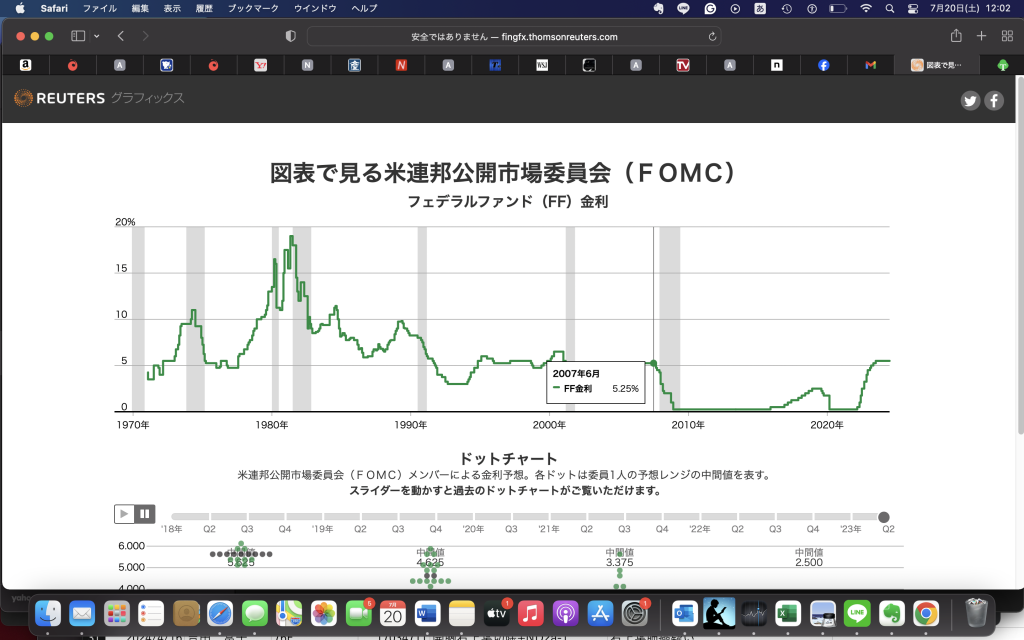
Task: Reload the page using the address bar icon
Action: pos(712,36)
